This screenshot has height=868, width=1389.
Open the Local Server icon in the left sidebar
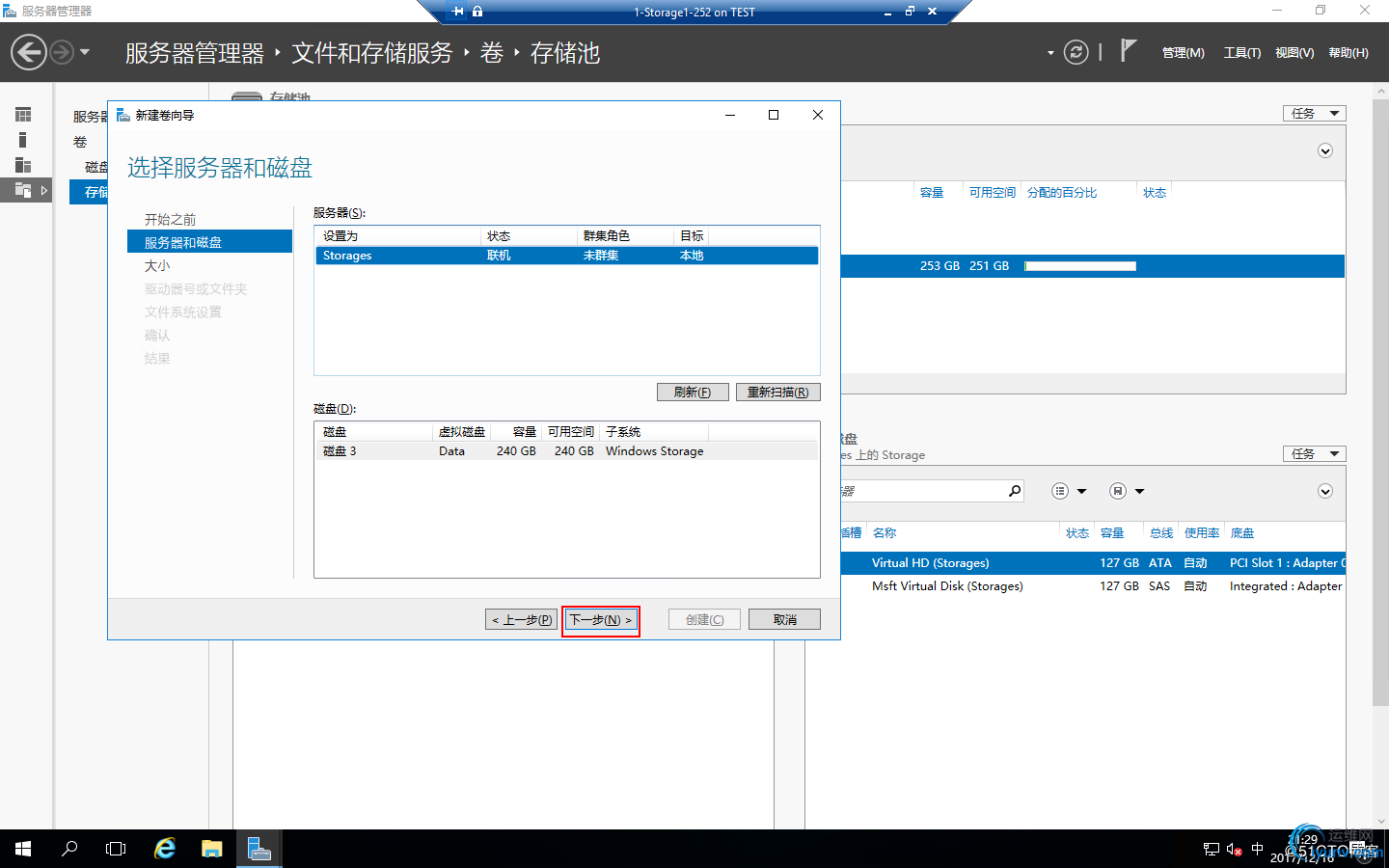pos(23,140)
